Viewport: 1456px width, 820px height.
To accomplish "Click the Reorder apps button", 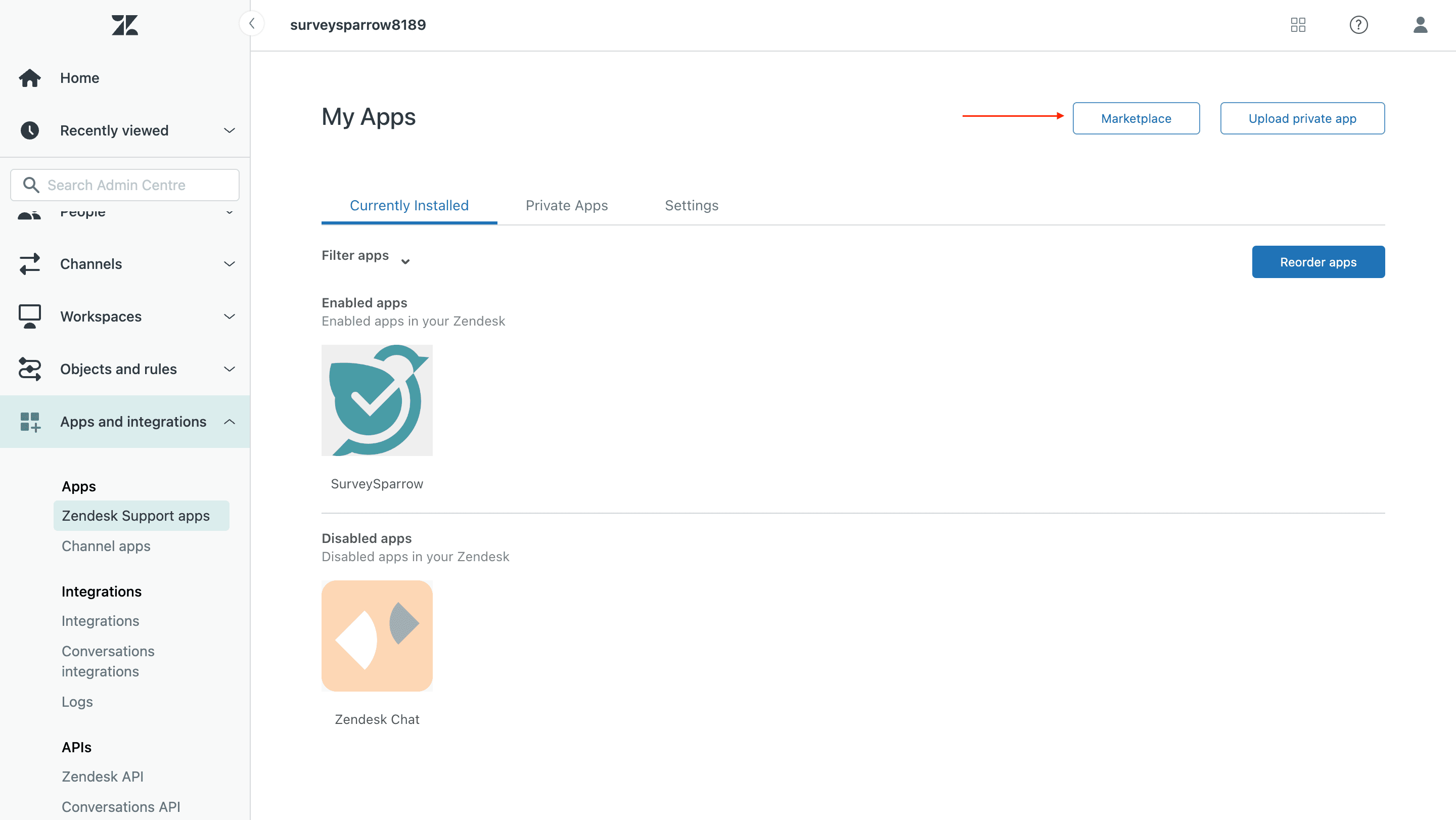I will click(1317, 262).
